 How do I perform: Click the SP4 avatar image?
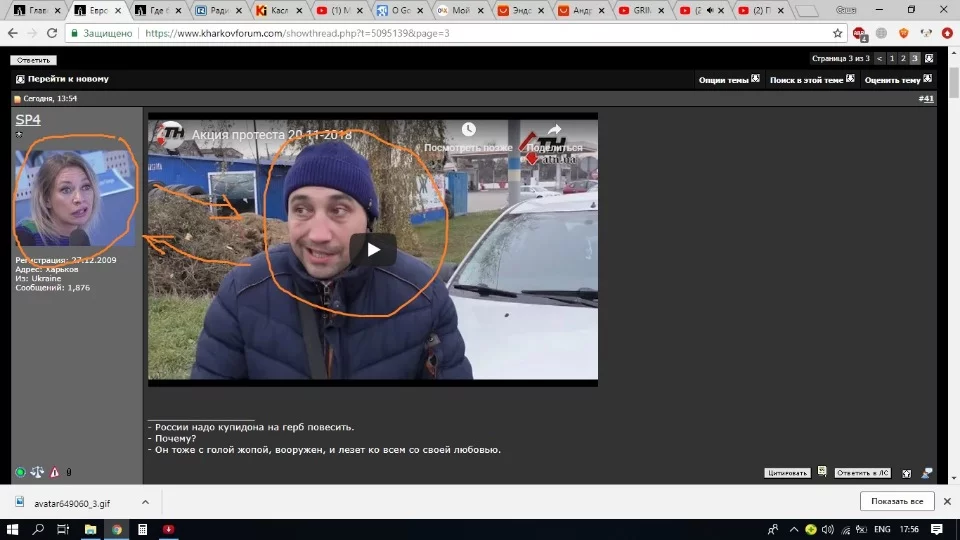click(x=75, y=198)
